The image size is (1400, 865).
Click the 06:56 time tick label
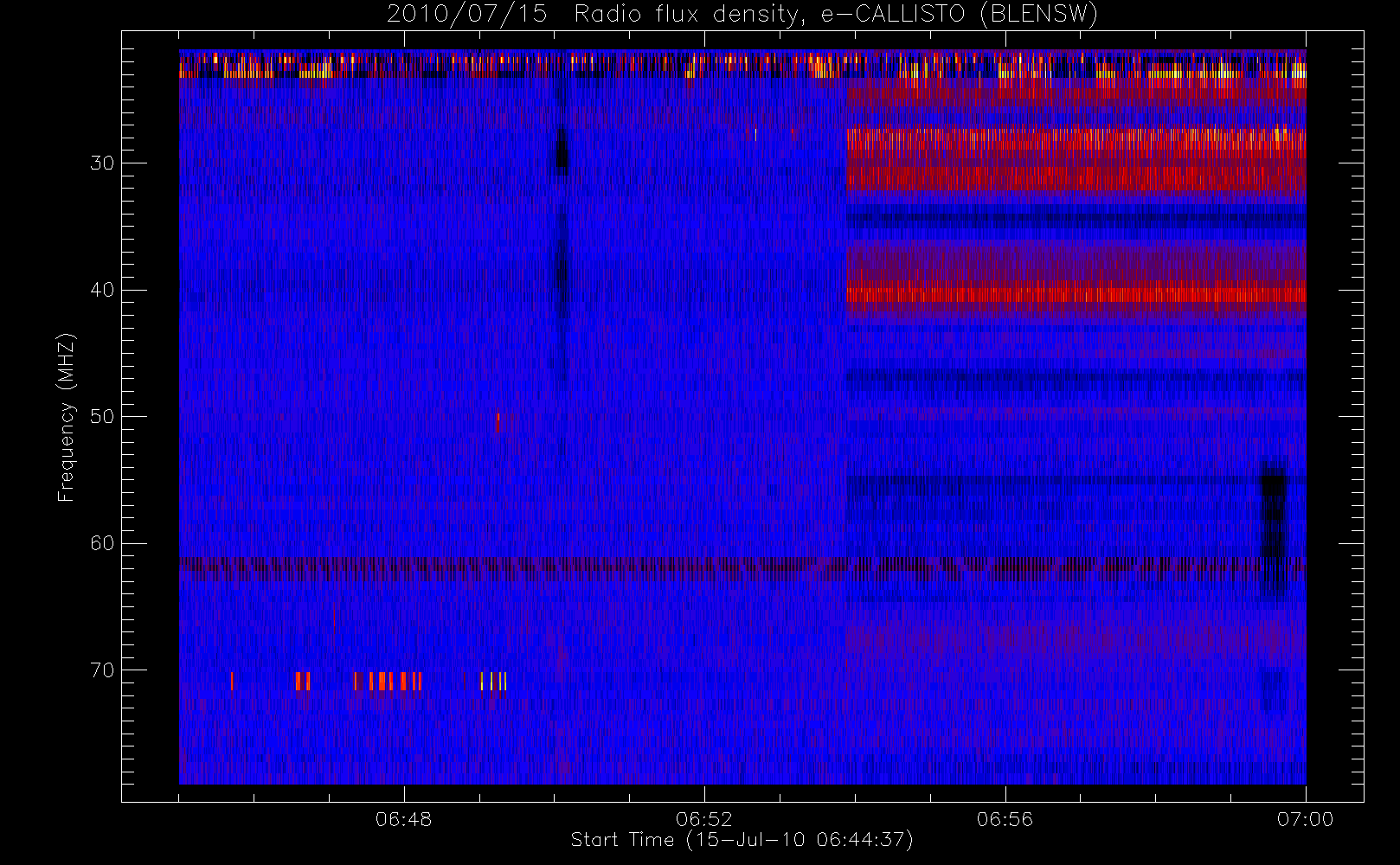1005,819
